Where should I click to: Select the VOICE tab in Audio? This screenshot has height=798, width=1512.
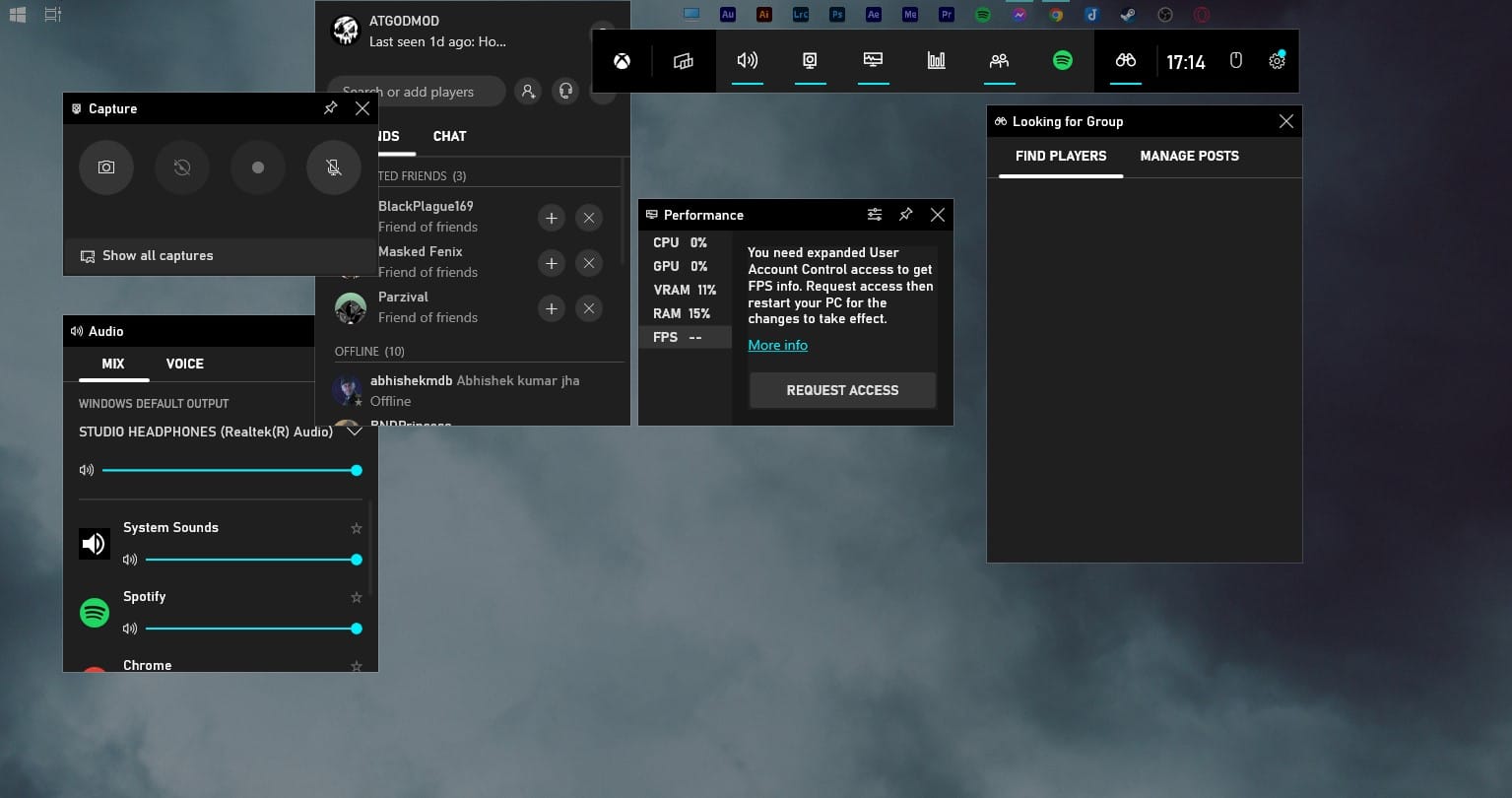tap(185, 364)
